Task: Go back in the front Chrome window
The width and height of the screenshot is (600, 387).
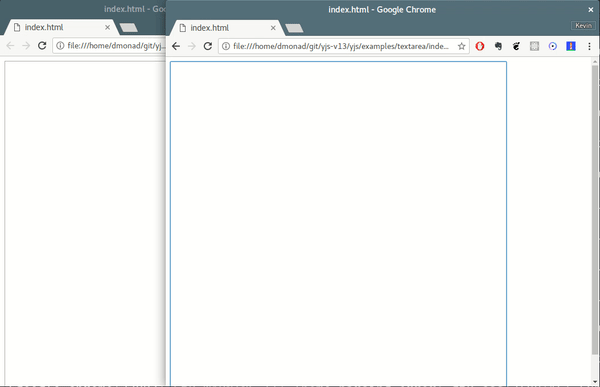Action: (x=176, y=46)
